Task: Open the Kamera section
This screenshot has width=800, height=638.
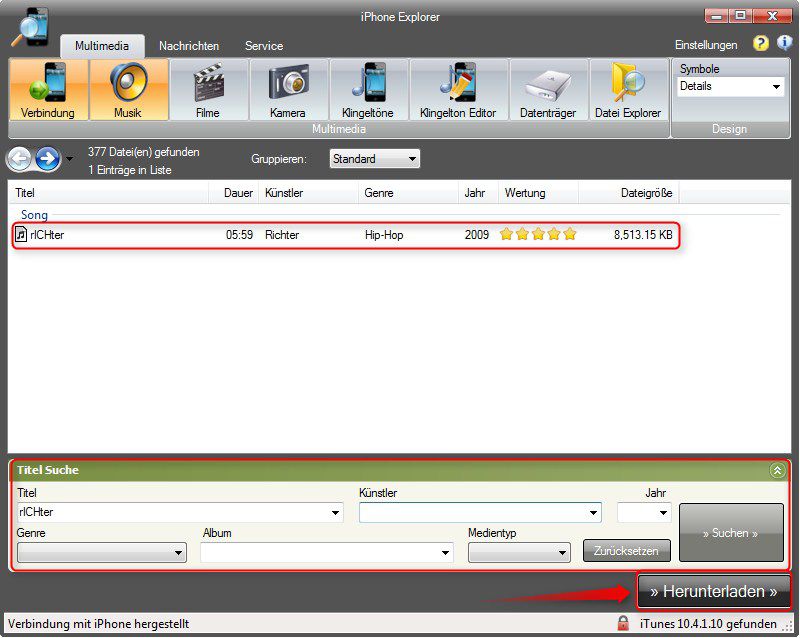Action: 288,90
